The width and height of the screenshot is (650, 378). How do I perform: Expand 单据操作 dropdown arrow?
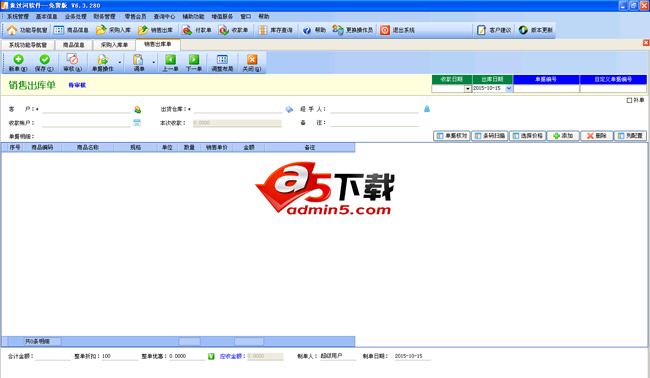(120, 63)
